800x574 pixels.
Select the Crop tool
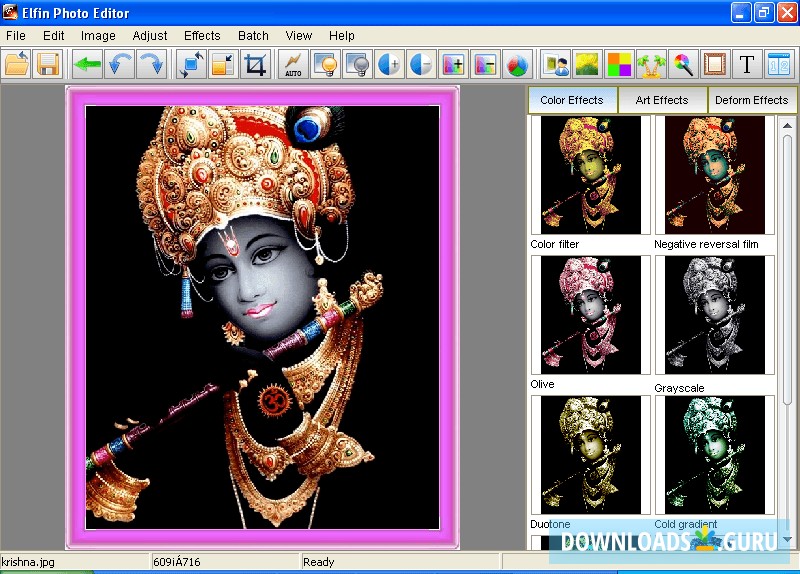click(x=256, y=65)
